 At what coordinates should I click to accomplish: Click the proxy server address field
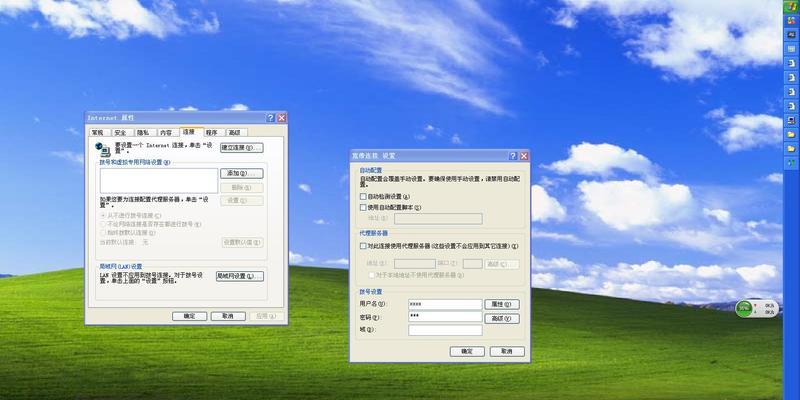pyautogui.click(x=415, y=264)
